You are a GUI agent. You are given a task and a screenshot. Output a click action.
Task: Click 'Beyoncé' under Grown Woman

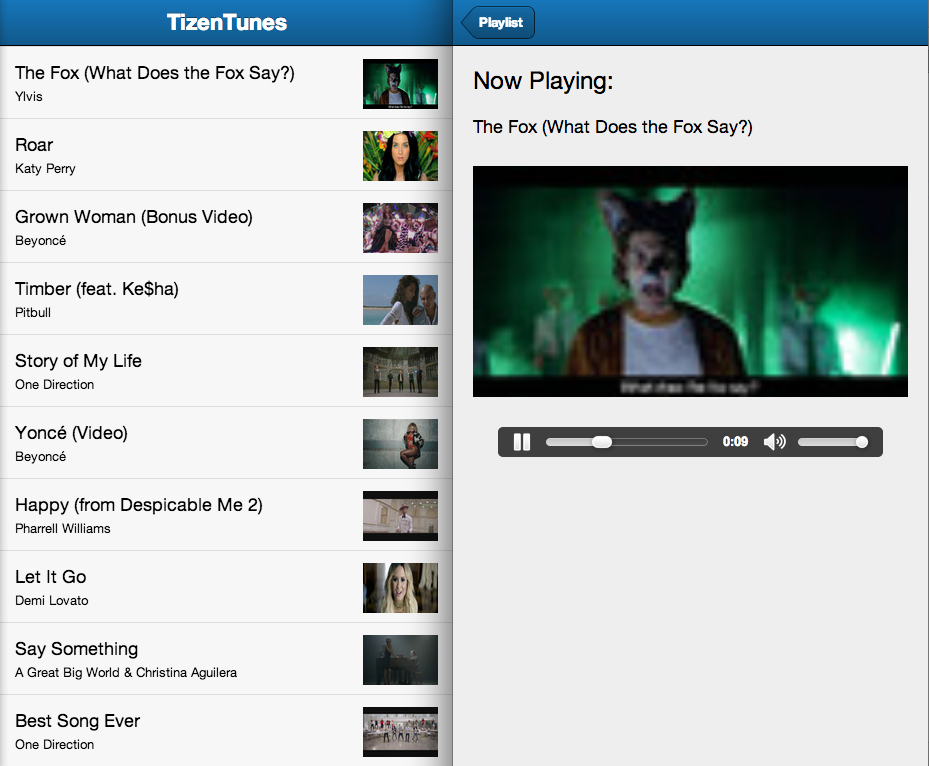[40, 241]
